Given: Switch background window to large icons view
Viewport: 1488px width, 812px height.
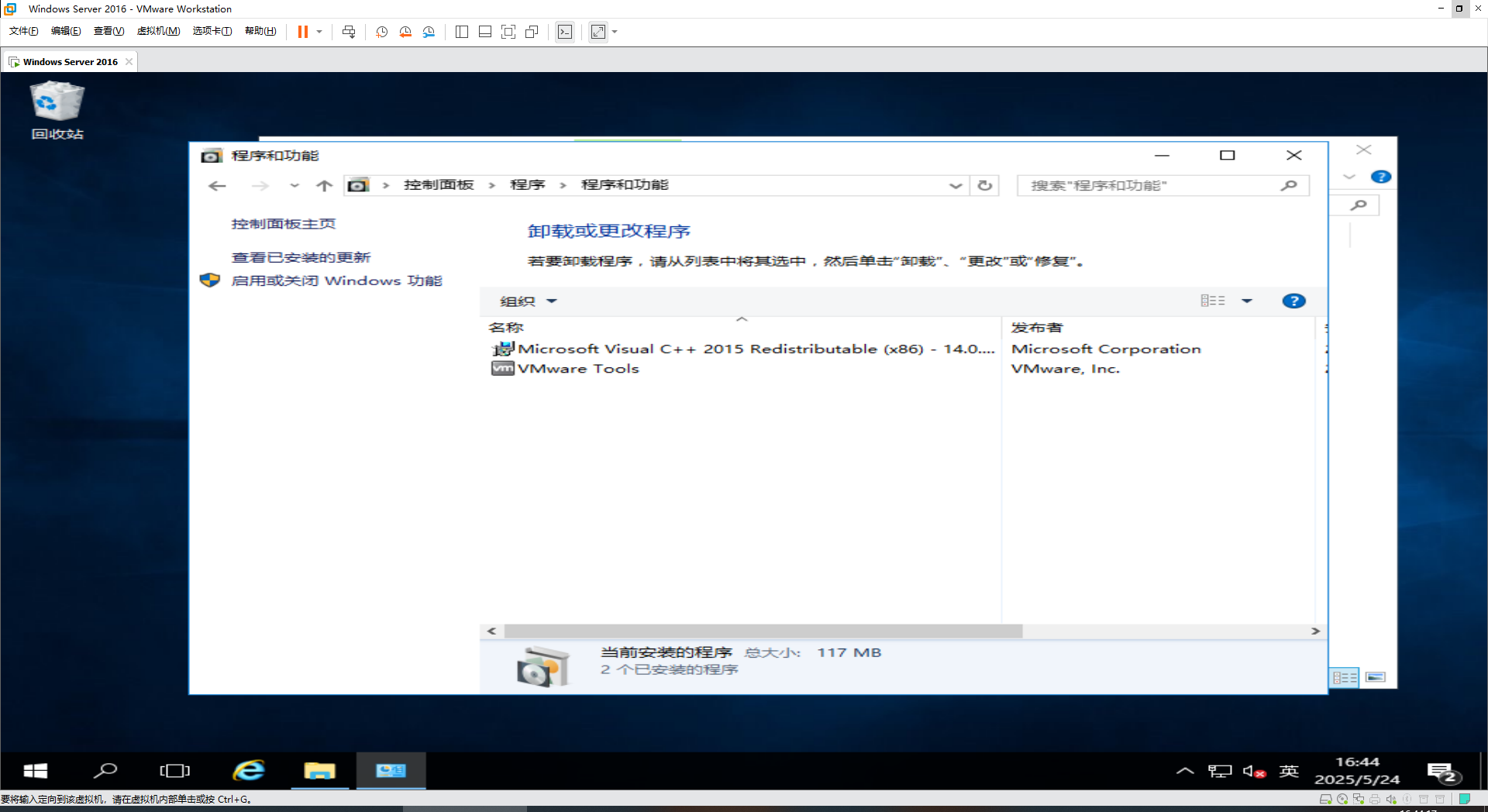Looking at the screenshot, I should pos(1376,678).
